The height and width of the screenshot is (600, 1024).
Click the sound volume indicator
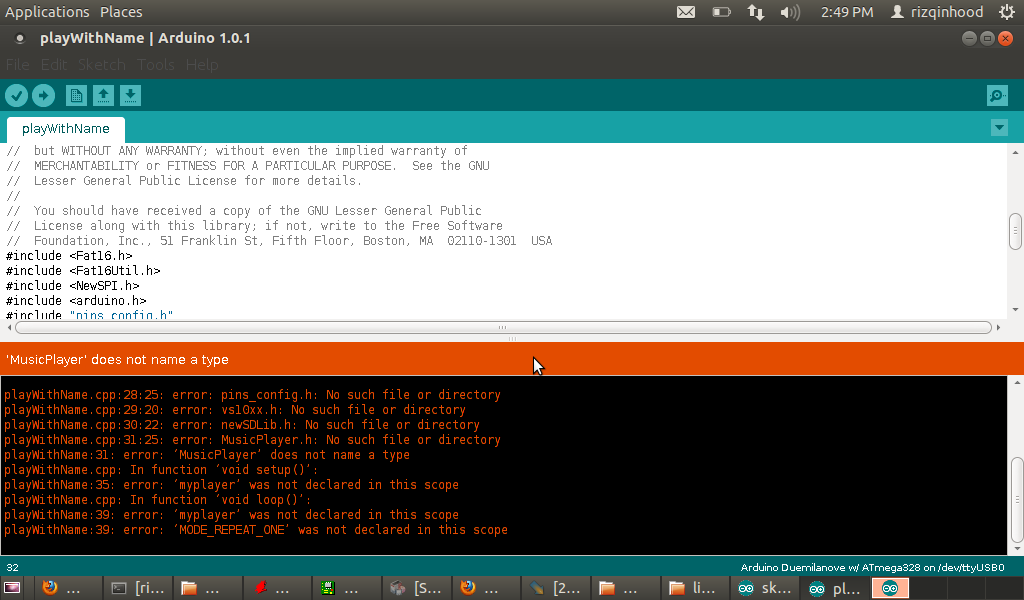(790, 12)
